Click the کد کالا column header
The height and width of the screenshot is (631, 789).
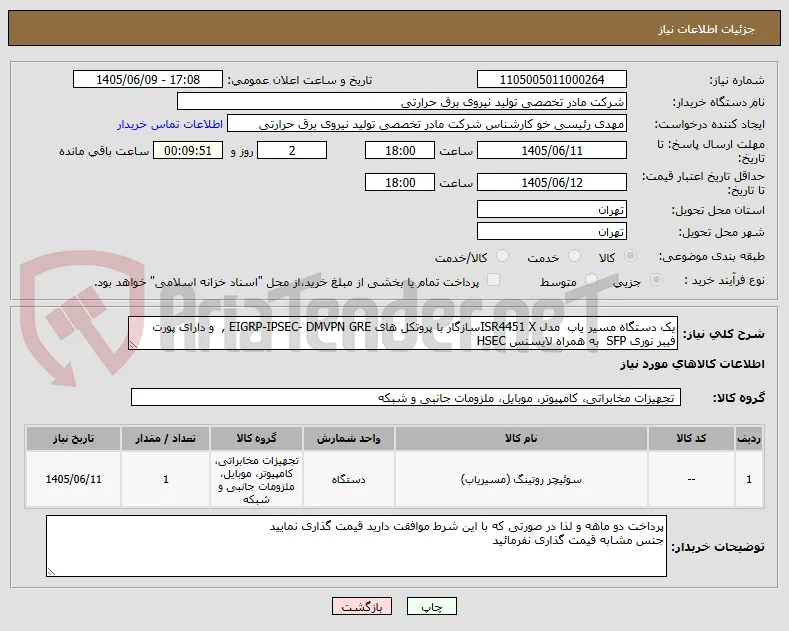[691, 438]
